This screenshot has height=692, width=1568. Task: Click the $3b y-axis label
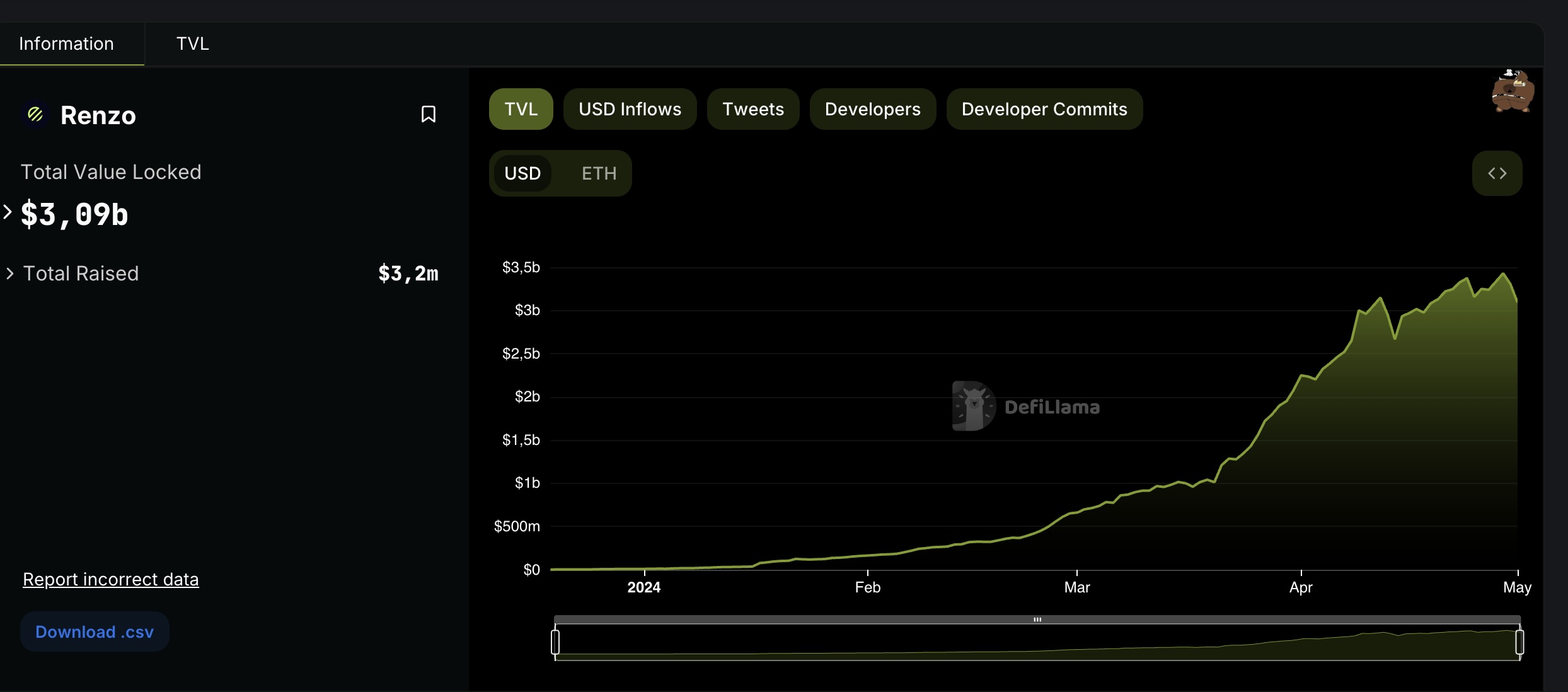click(x=527, y=310)
